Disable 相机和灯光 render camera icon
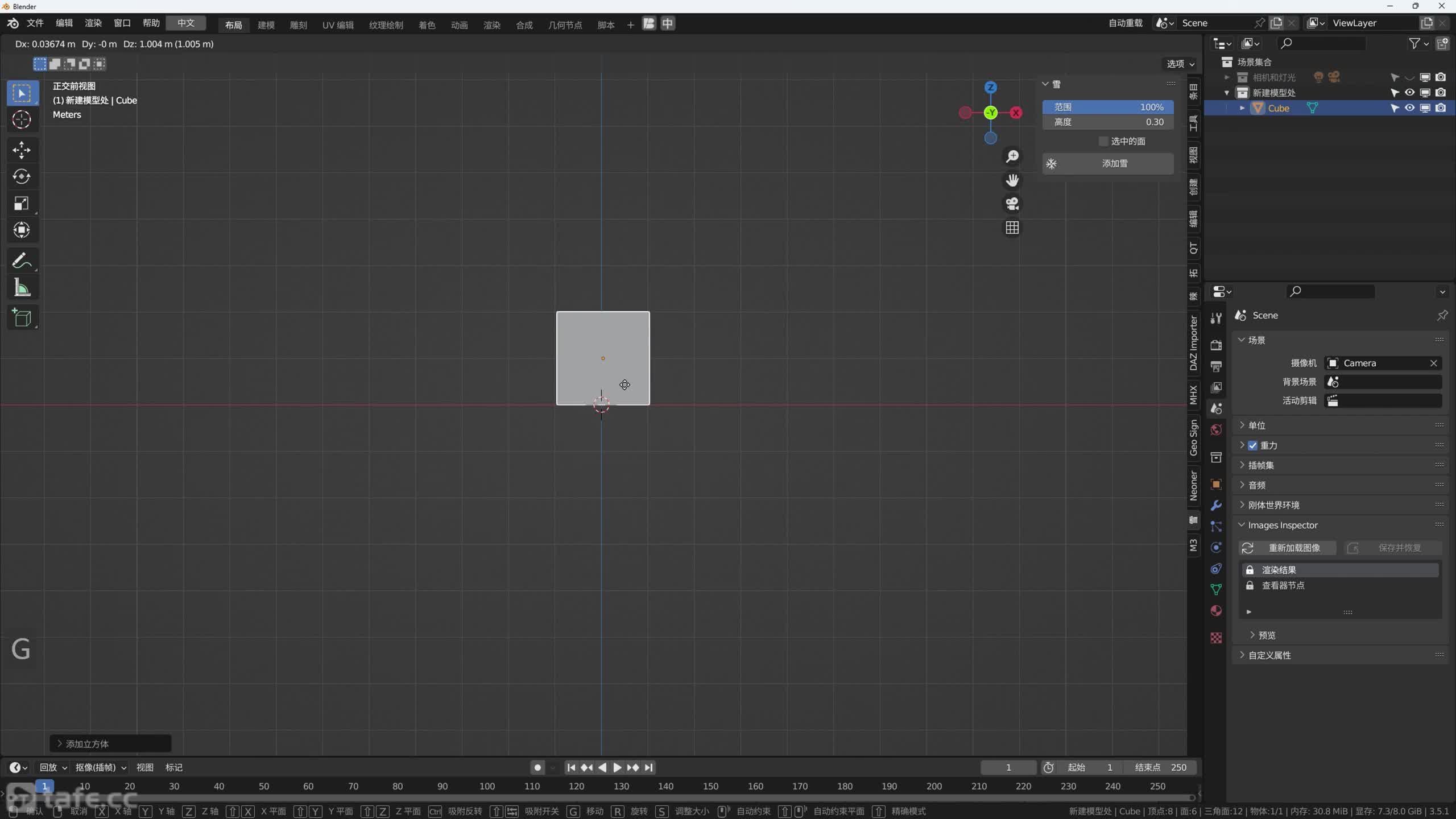The width and height of the screenshot is (1456, 819). 1441,77
